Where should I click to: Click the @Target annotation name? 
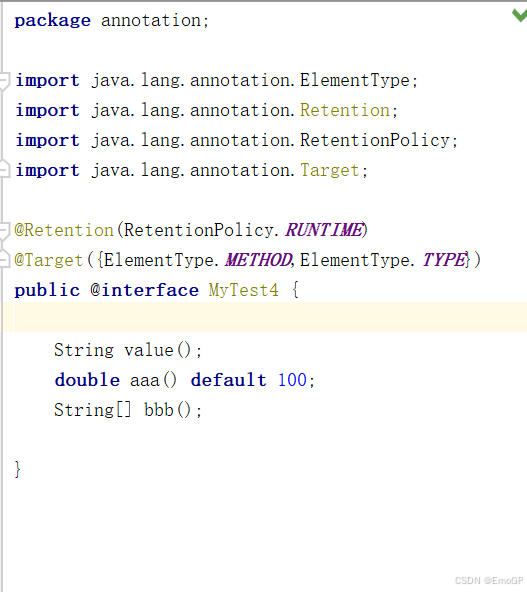pyautogui.click(x=49, y=261)
